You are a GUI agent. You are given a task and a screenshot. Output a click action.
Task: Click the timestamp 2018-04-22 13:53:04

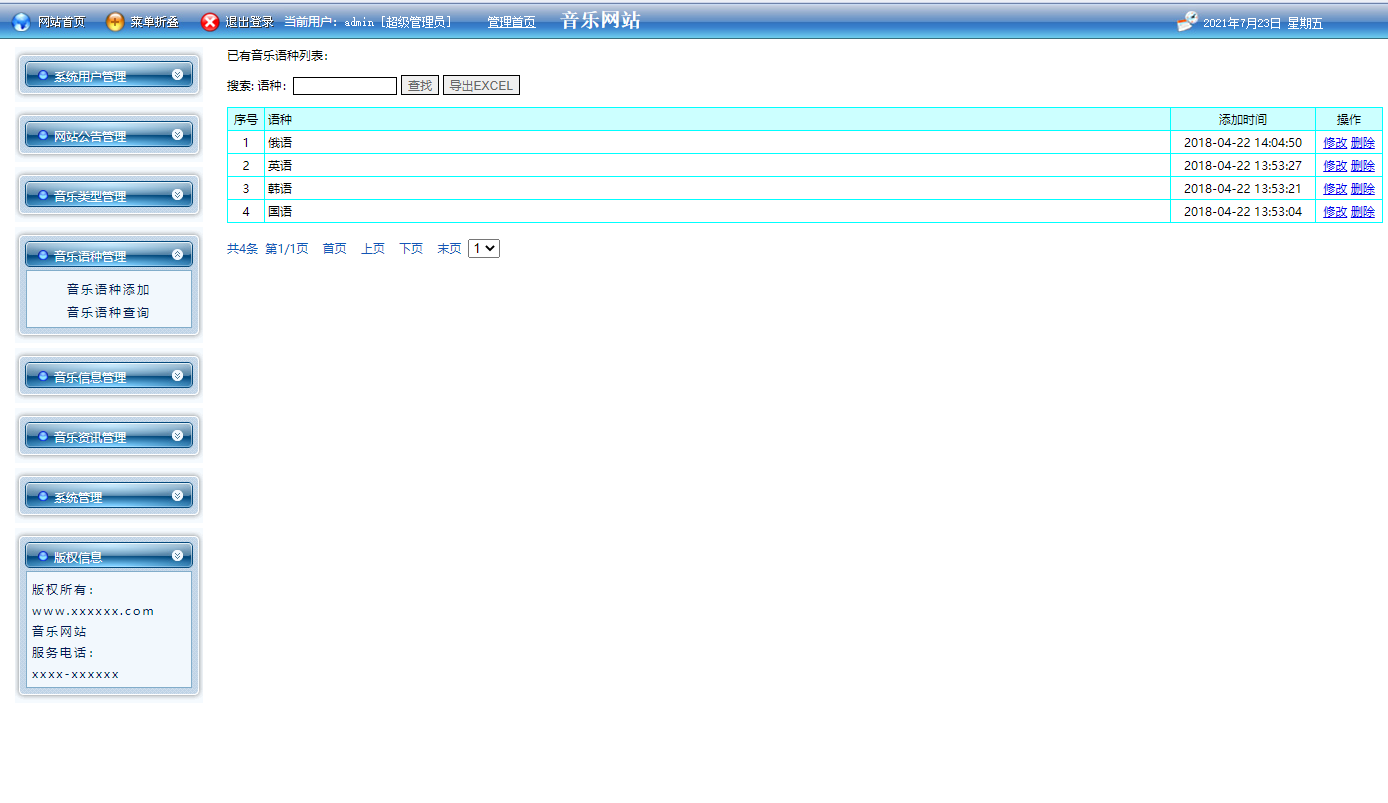coord(1243,211)
